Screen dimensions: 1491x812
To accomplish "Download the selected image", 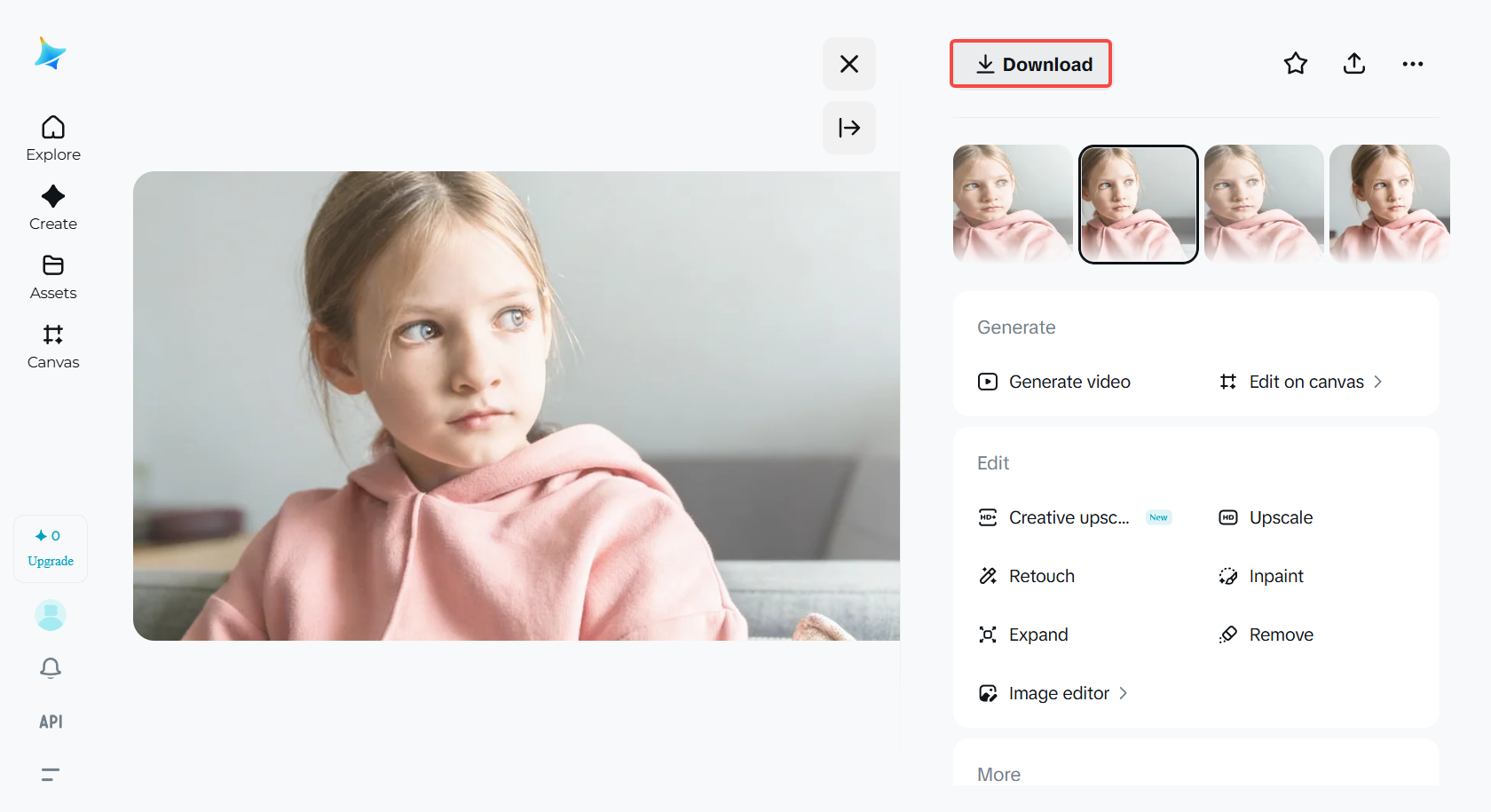I will pyautogui.click(x=1031, y=64).
